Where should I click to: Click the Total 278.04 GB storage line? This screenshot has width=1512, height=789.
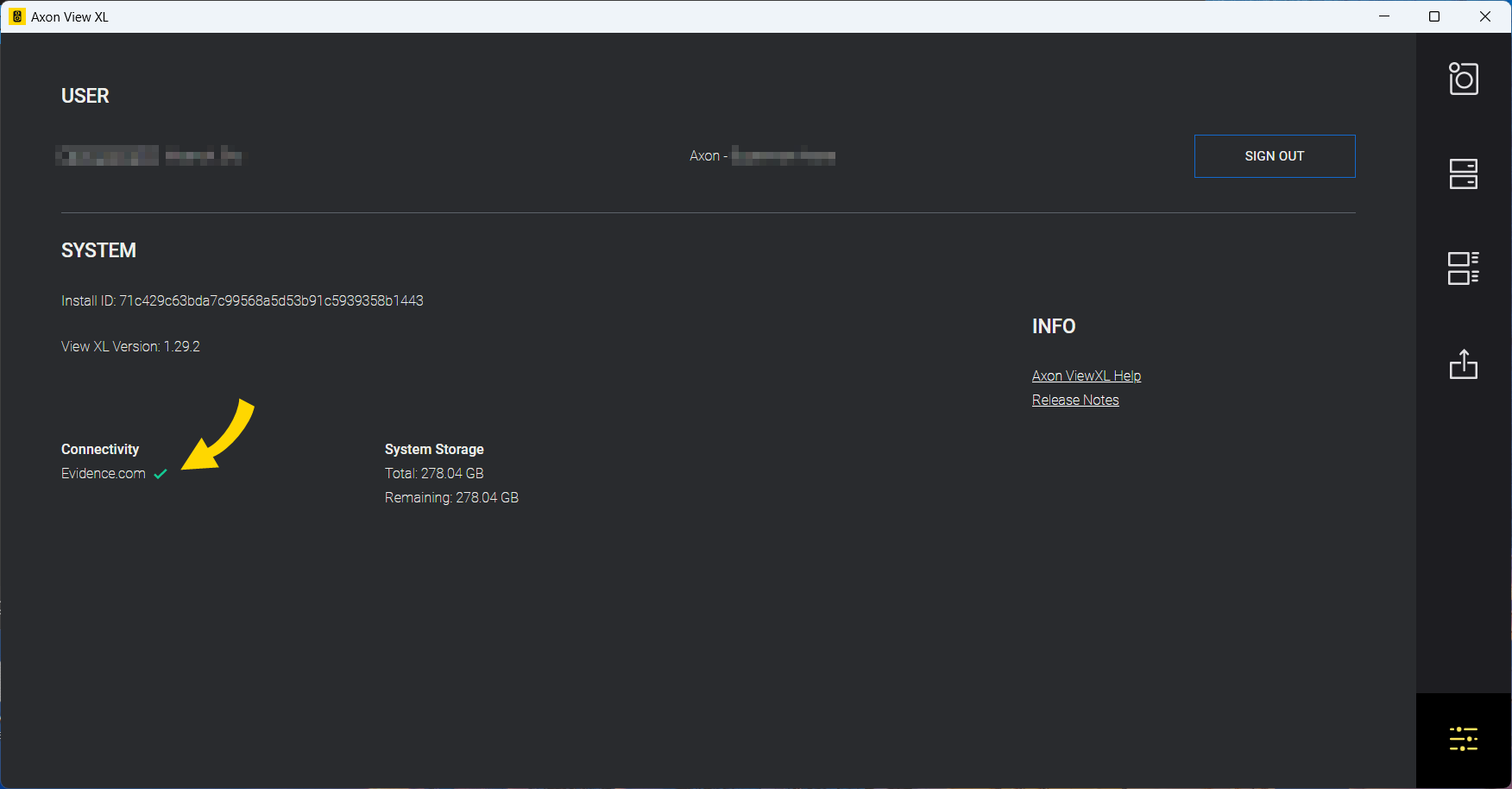[x=434, y=473]
